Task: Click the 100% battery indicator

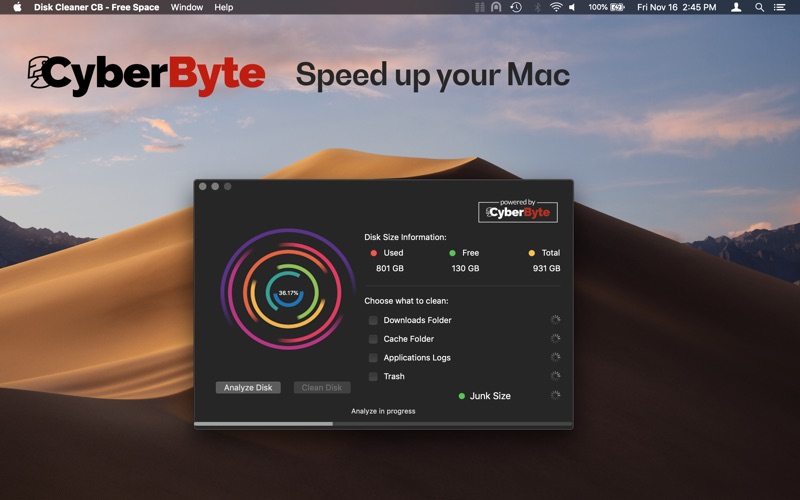Action: tap(606, 7)
